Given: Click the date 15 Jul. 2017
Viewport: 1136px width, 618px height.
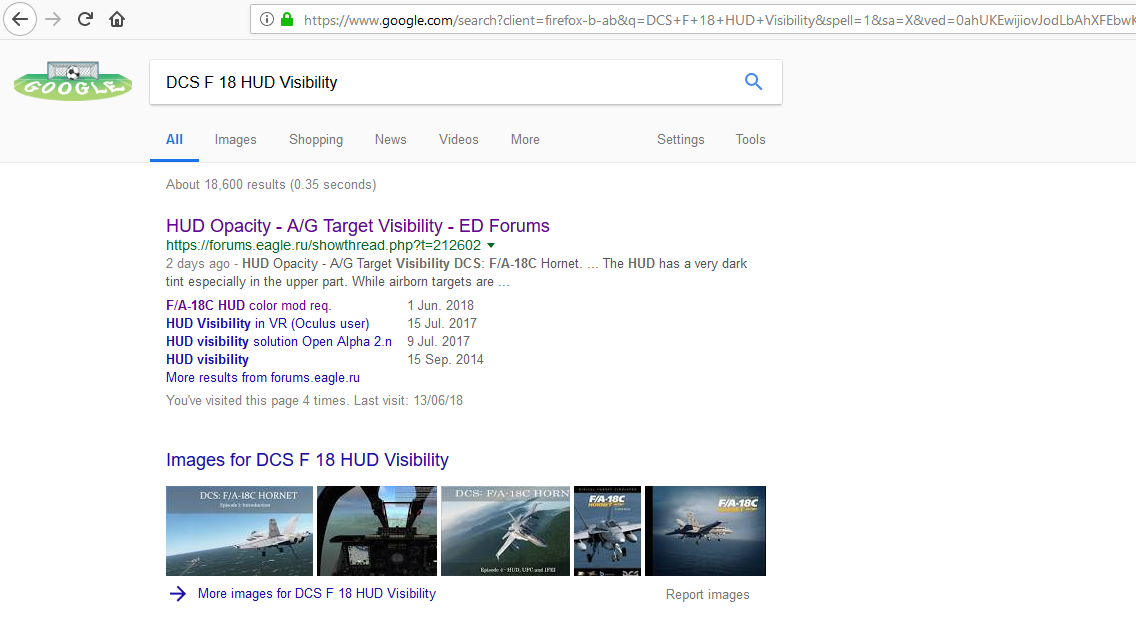Looking at the screenshot, I should point(442,324).
